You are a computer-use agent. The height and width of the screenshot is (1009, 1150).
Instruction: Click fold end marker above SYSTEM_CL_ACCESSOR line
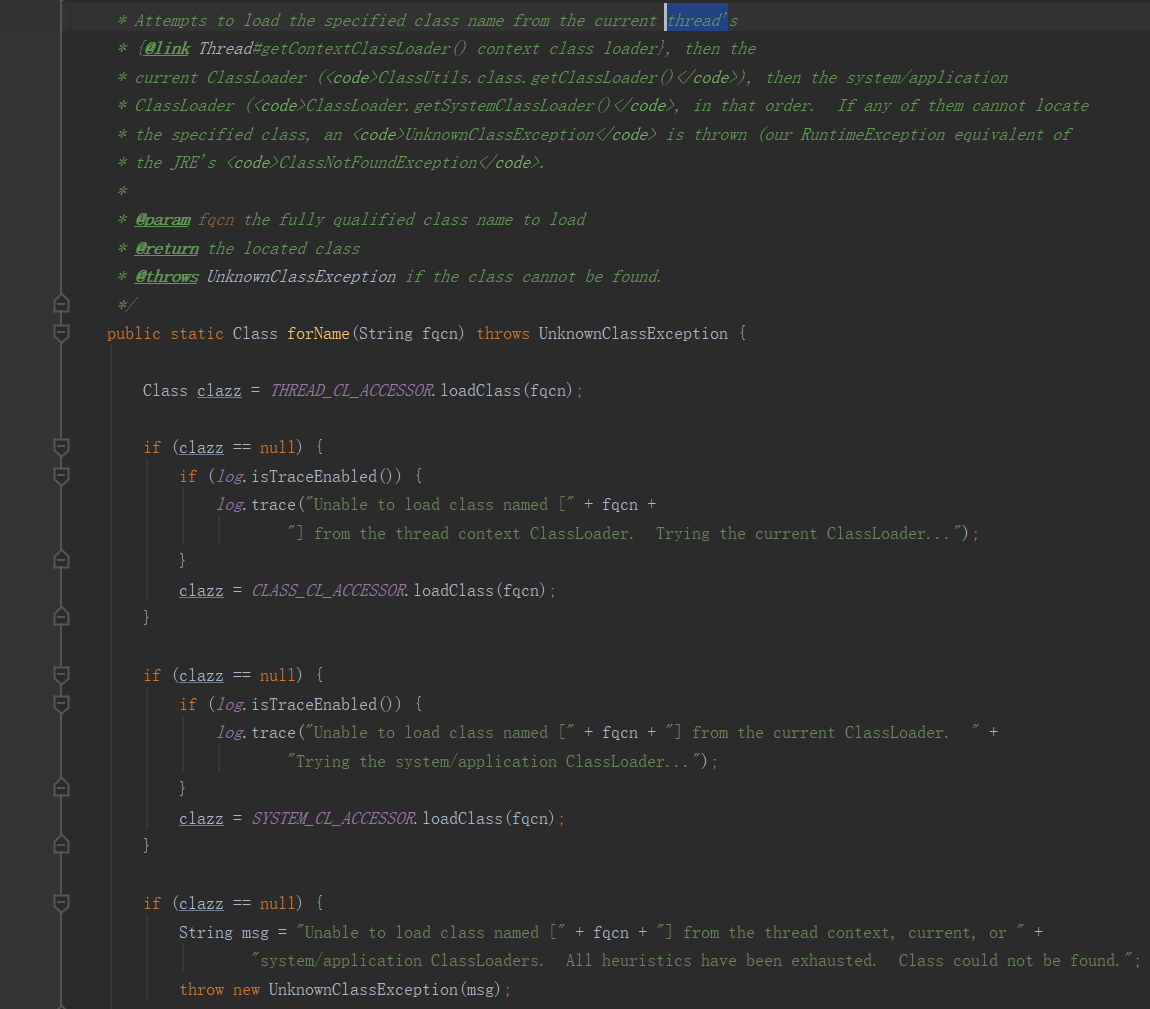(61, 789)
